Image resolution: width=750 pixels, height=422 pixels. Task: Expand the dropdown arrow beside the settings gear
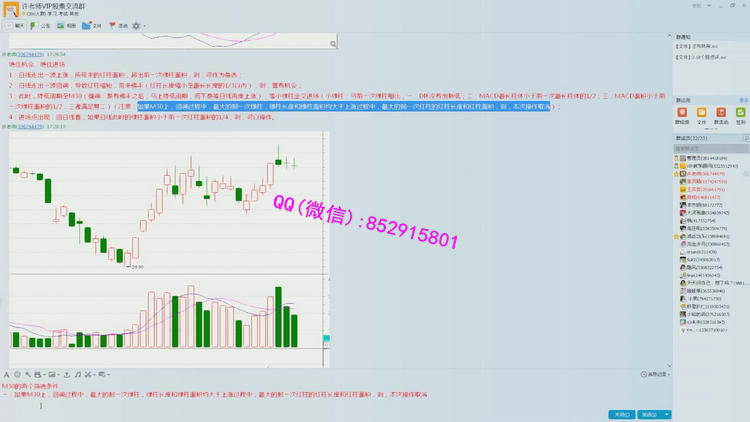[145, 26]
